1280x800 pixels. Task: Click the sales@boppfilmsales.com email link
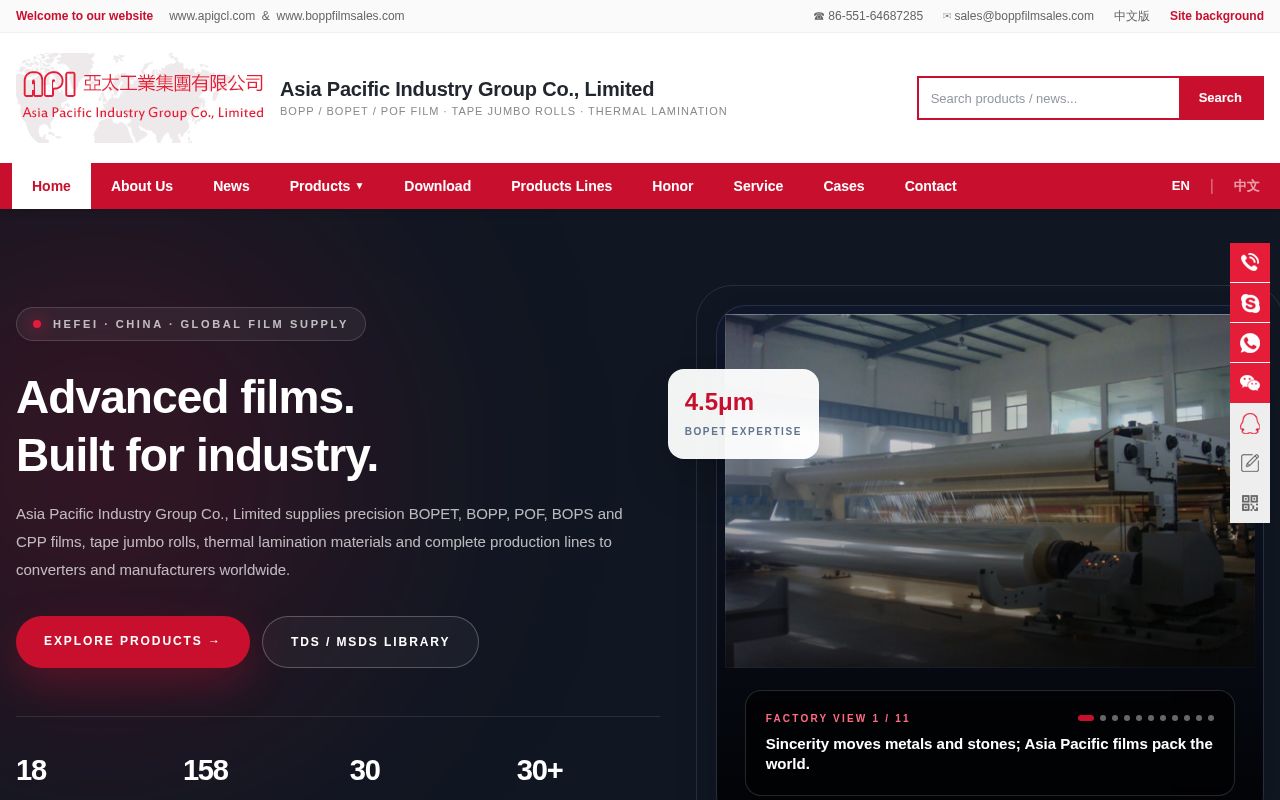(x=1018, y=16)
